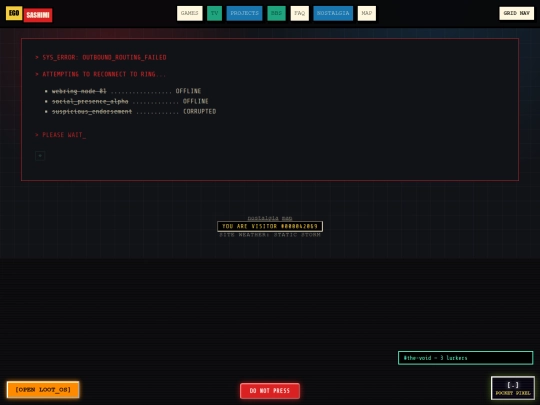Open the BBS nav item
The image size is (540, 405).
click(x=276, y=13)
